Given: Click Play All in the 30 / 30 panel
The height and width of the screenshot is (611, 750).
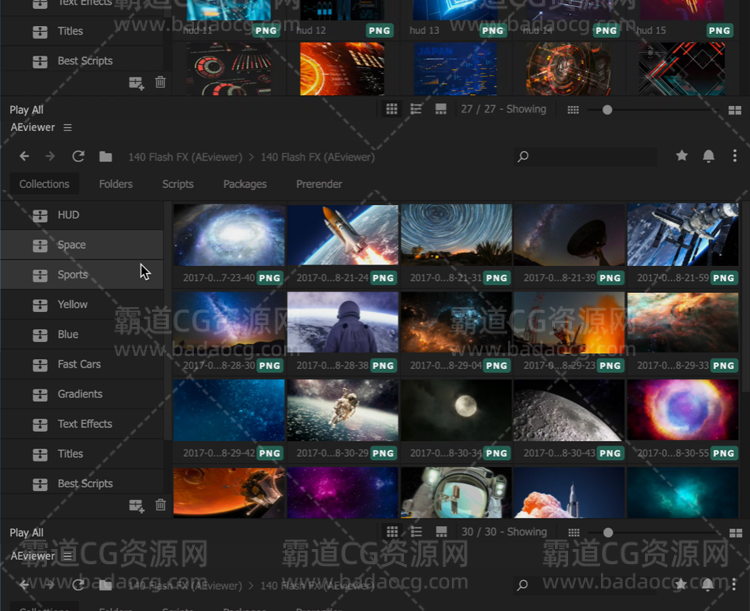Looking at the screenshot, I should coord(26,533).
